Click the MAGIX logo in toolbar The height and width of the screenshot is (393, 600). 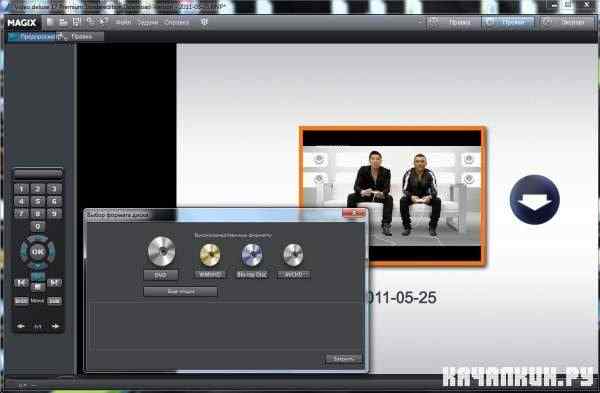[22, 23]
